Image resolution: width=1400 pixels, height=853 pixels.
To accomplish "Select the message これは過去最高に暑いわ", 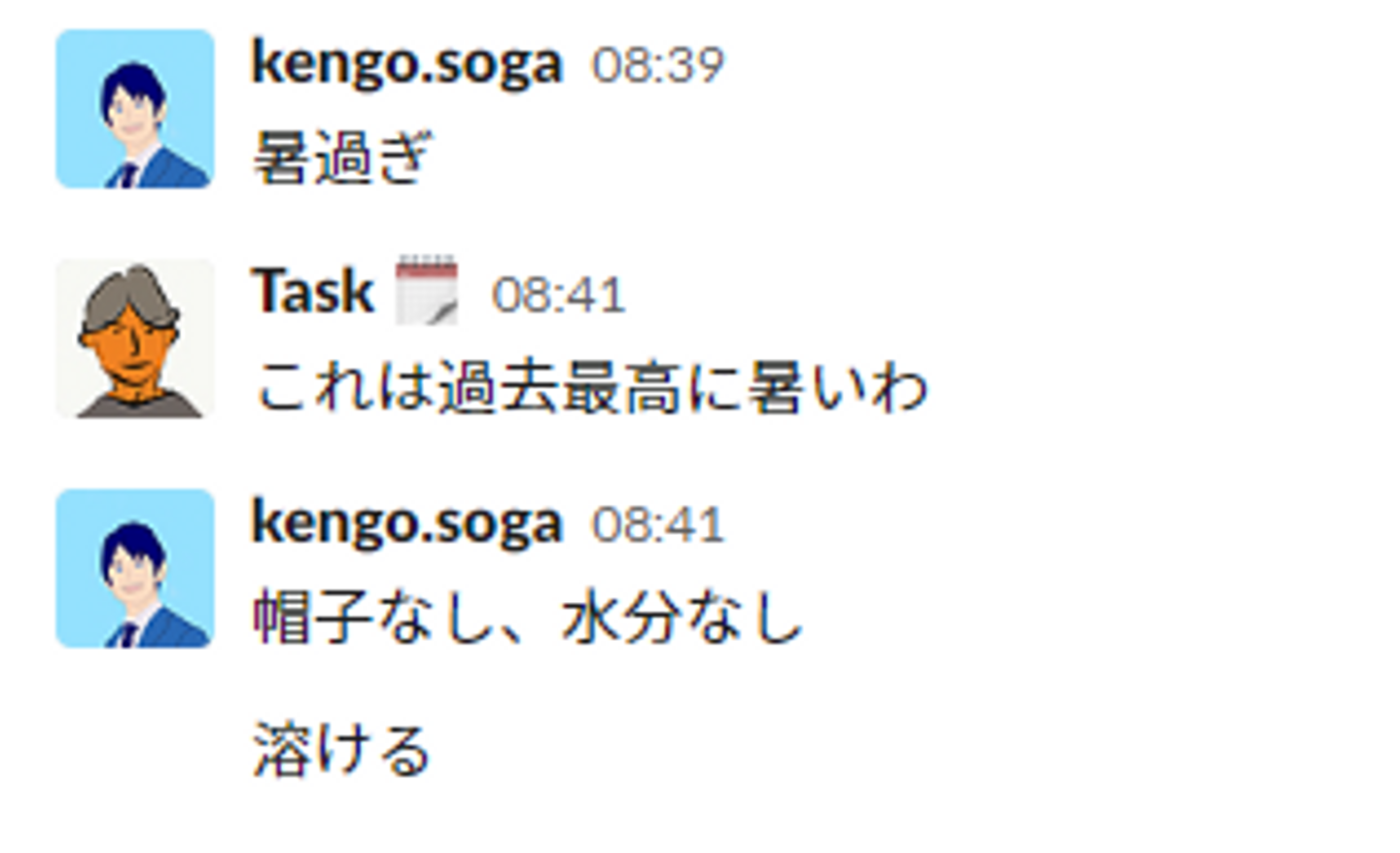I will coord(591,387).
